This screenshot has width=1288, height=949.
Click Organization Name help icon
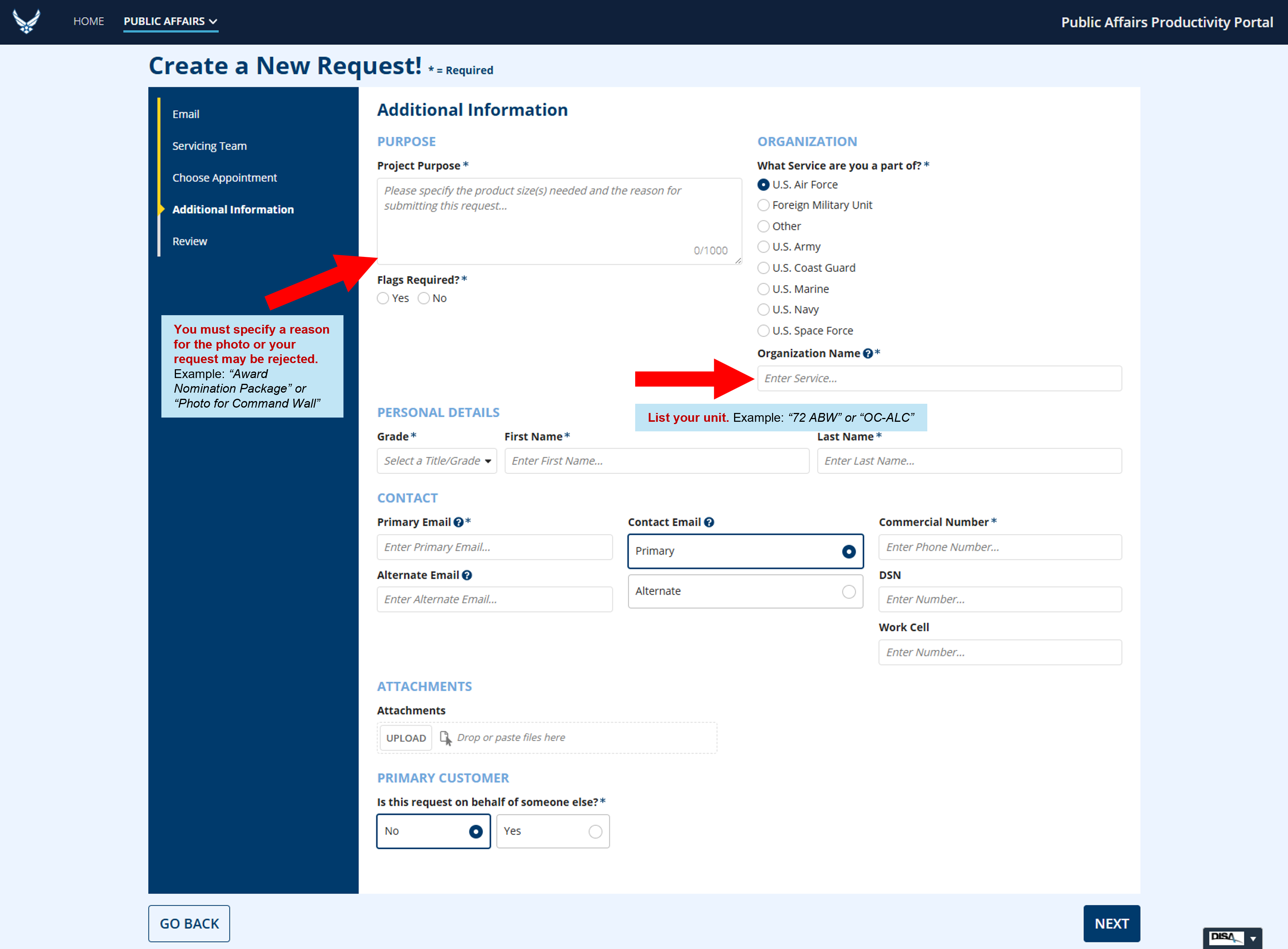(867, 354)
